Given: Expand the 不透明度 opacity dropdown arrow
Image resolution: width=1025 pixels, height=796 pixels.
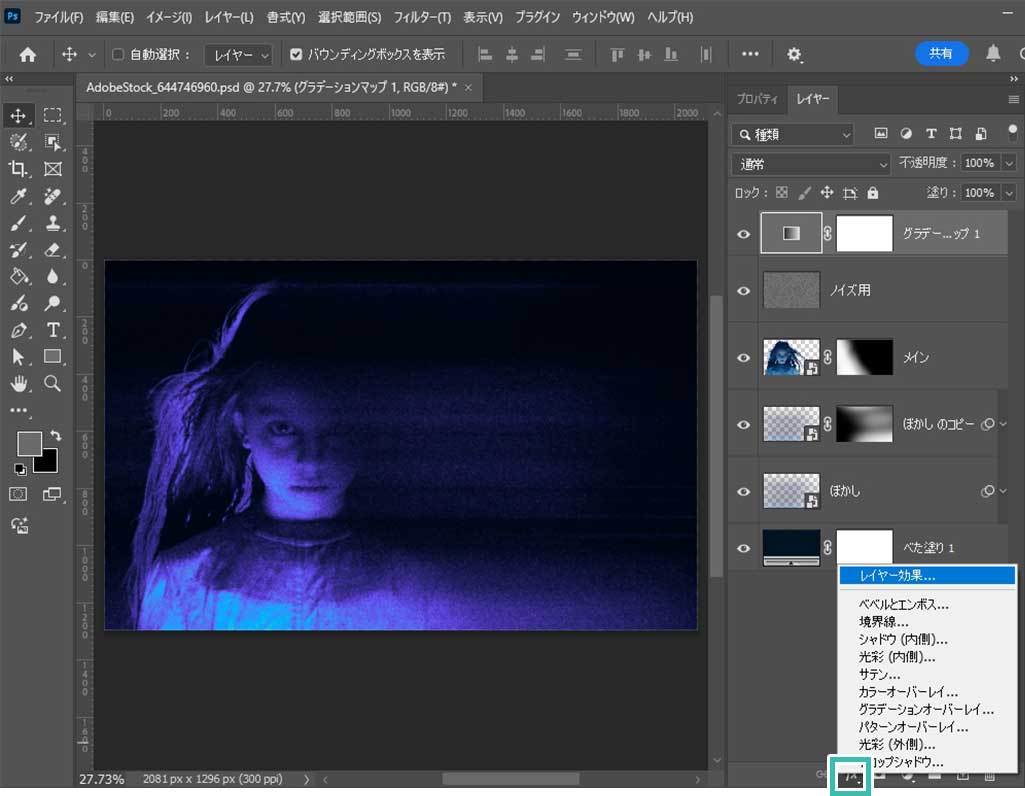Looking at the screenshot, I should (1008, 163).
